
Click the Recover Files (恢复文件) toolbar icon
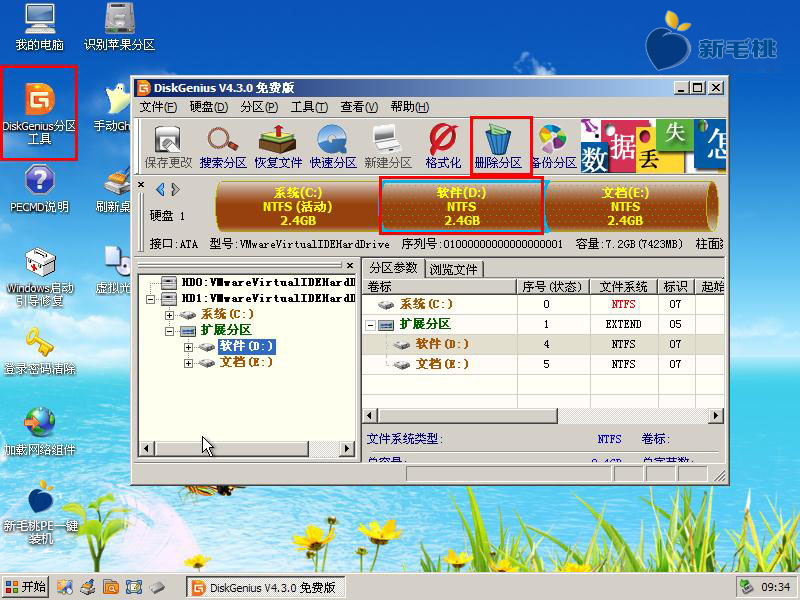click(x=278, y=147)
